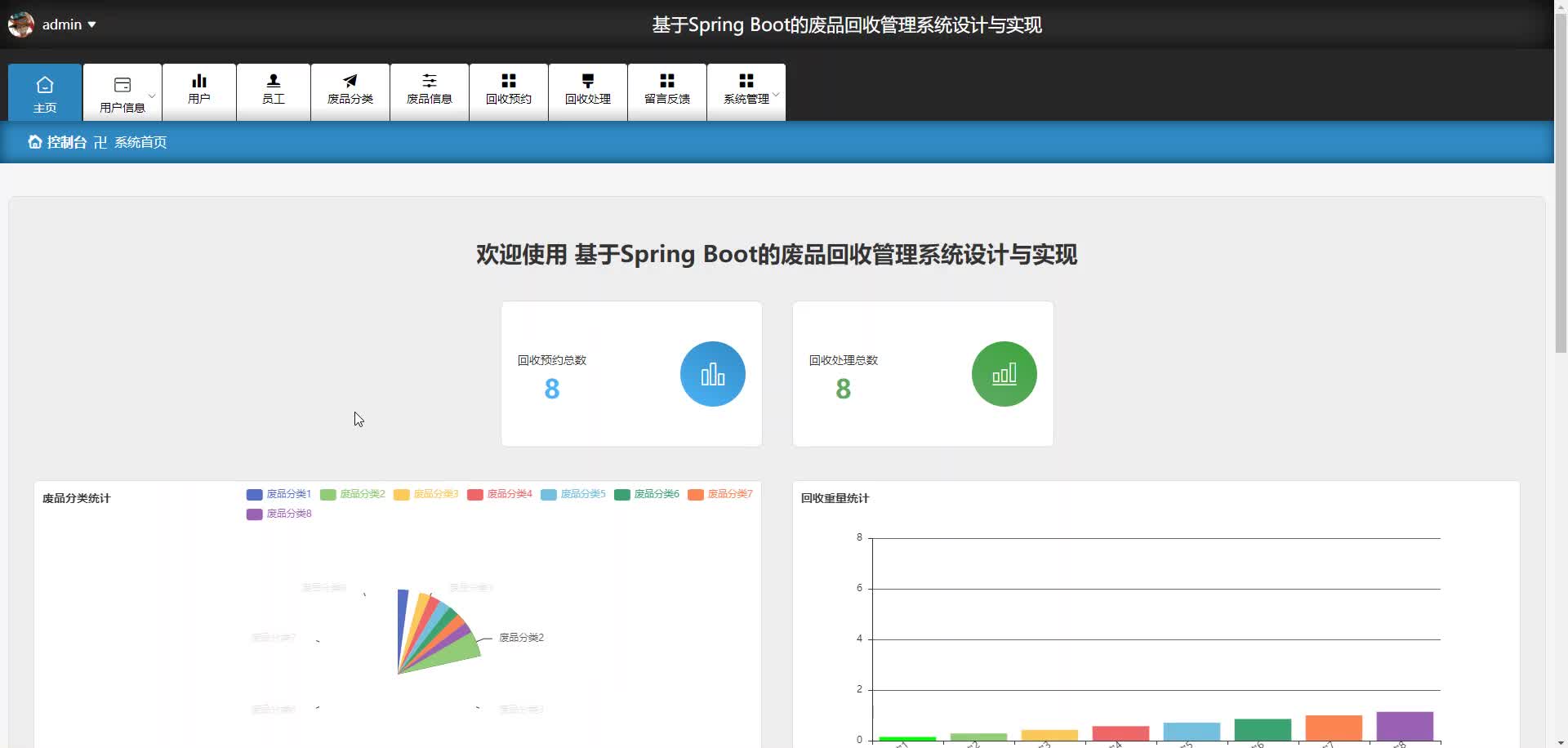Click the breadcrumb home icon
Image resolution: width=1568 pixels, height=748 pixels.
pos(35,142)
